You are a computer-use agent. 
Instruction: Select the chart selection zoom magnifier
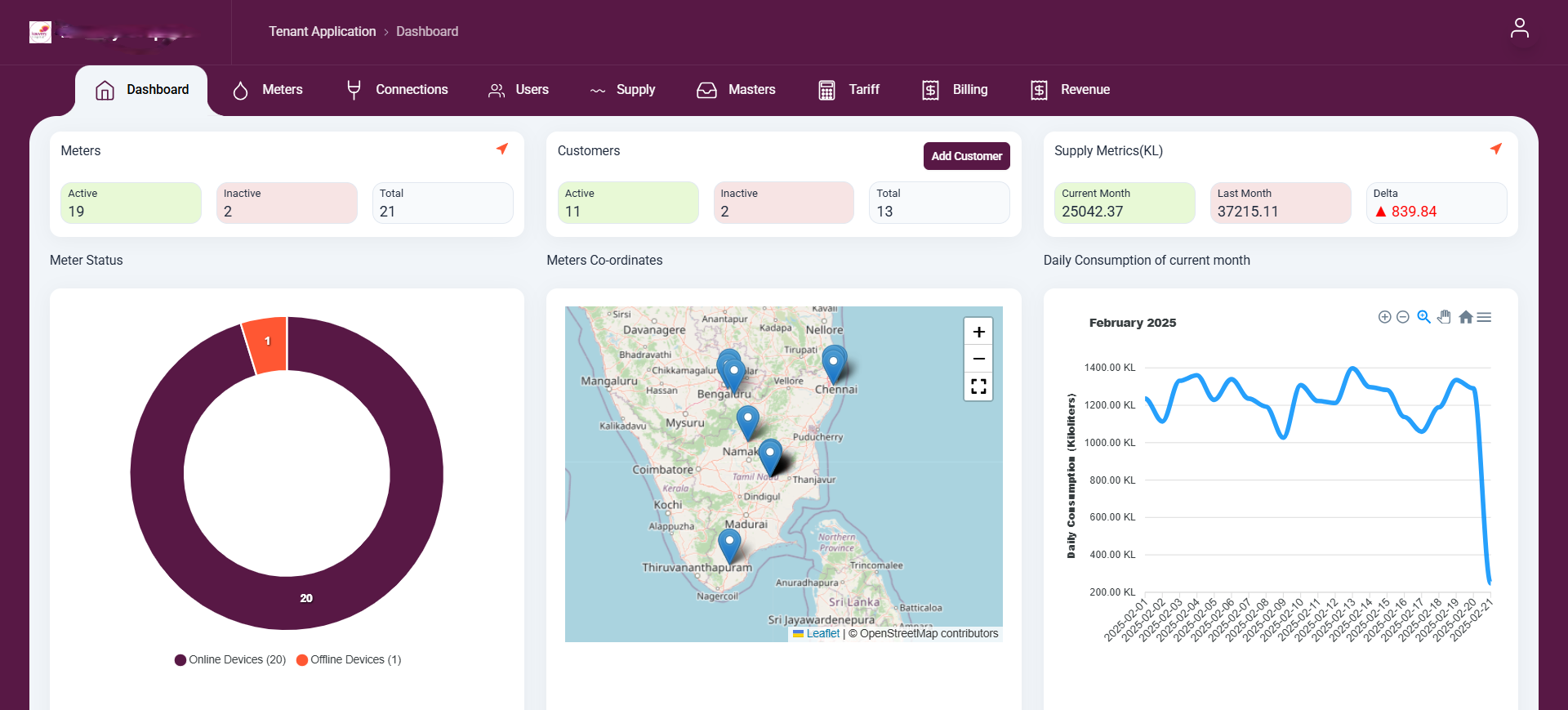click(1423, 317)
